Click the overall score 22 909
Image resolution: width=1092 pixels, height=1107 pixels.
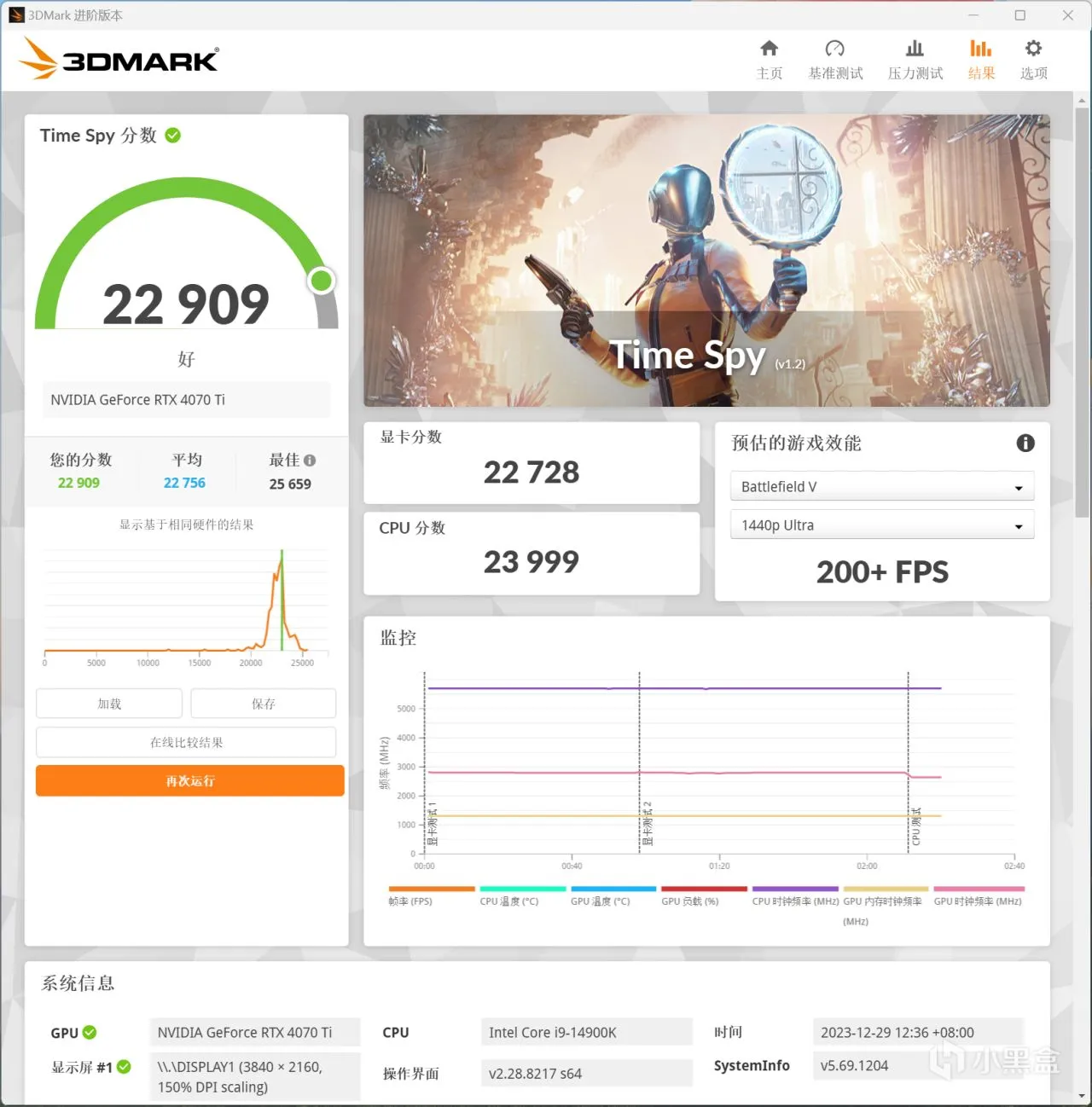click(x=186, y=304)
